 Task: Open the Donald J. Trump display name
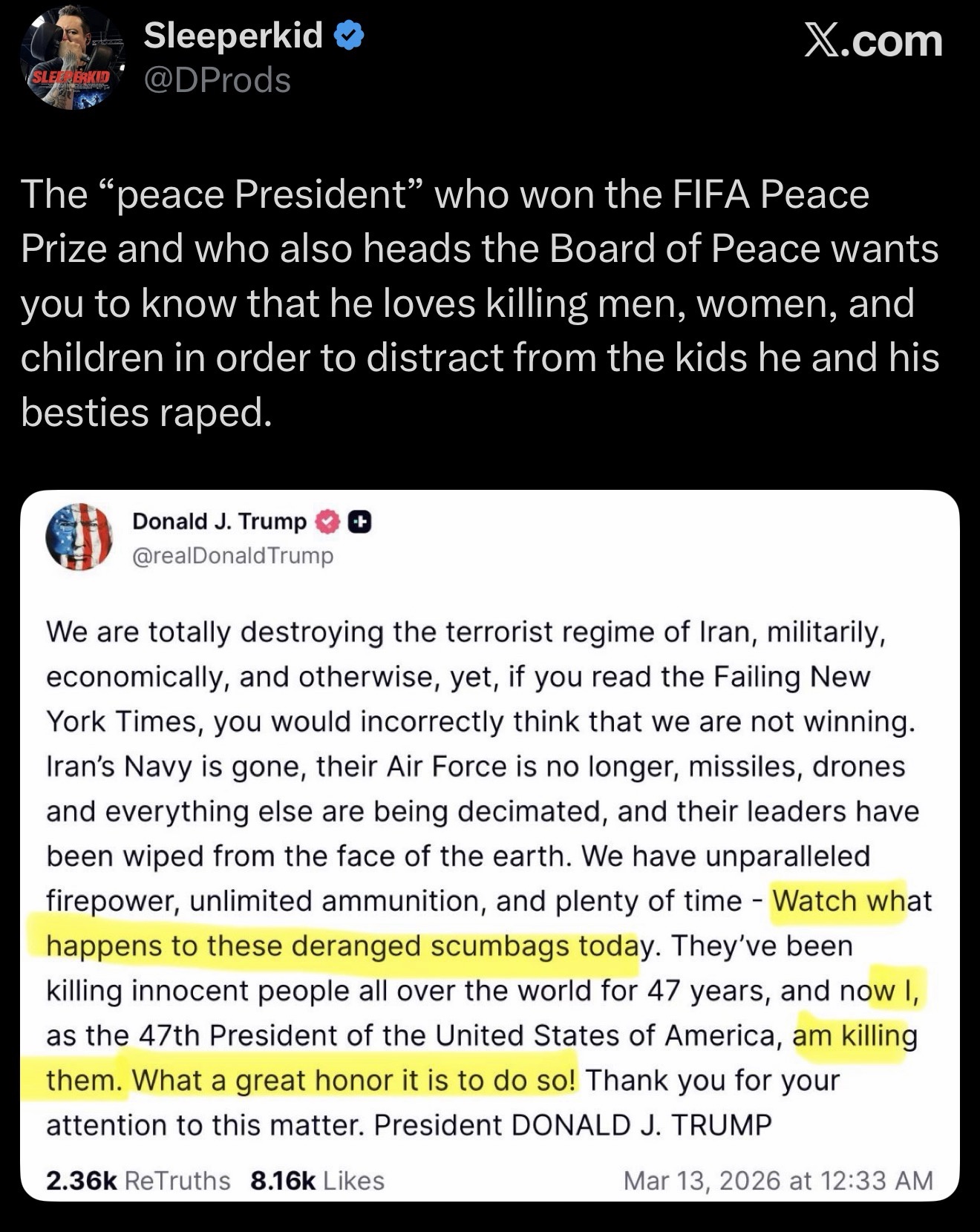(219, 522)
